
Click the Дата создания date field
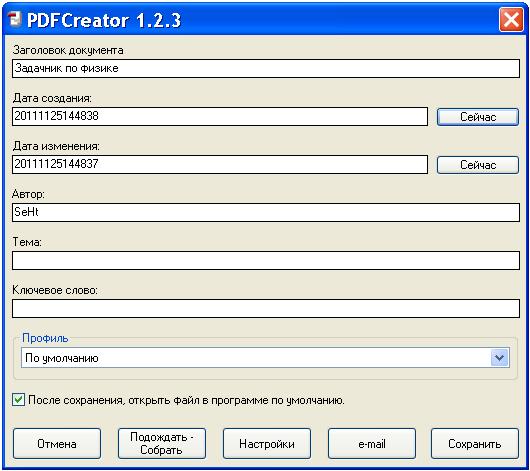coord(220,116)
